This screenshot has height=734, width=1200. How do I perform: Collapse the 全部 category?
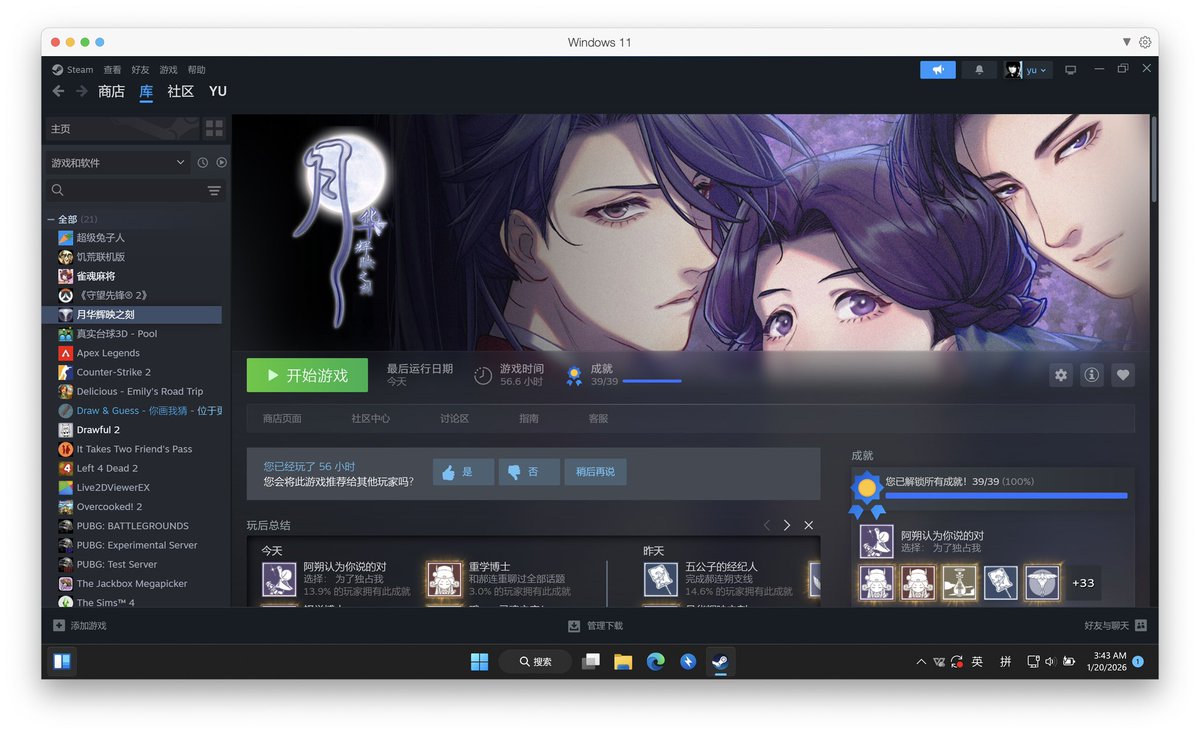click(x=51, y=219)
